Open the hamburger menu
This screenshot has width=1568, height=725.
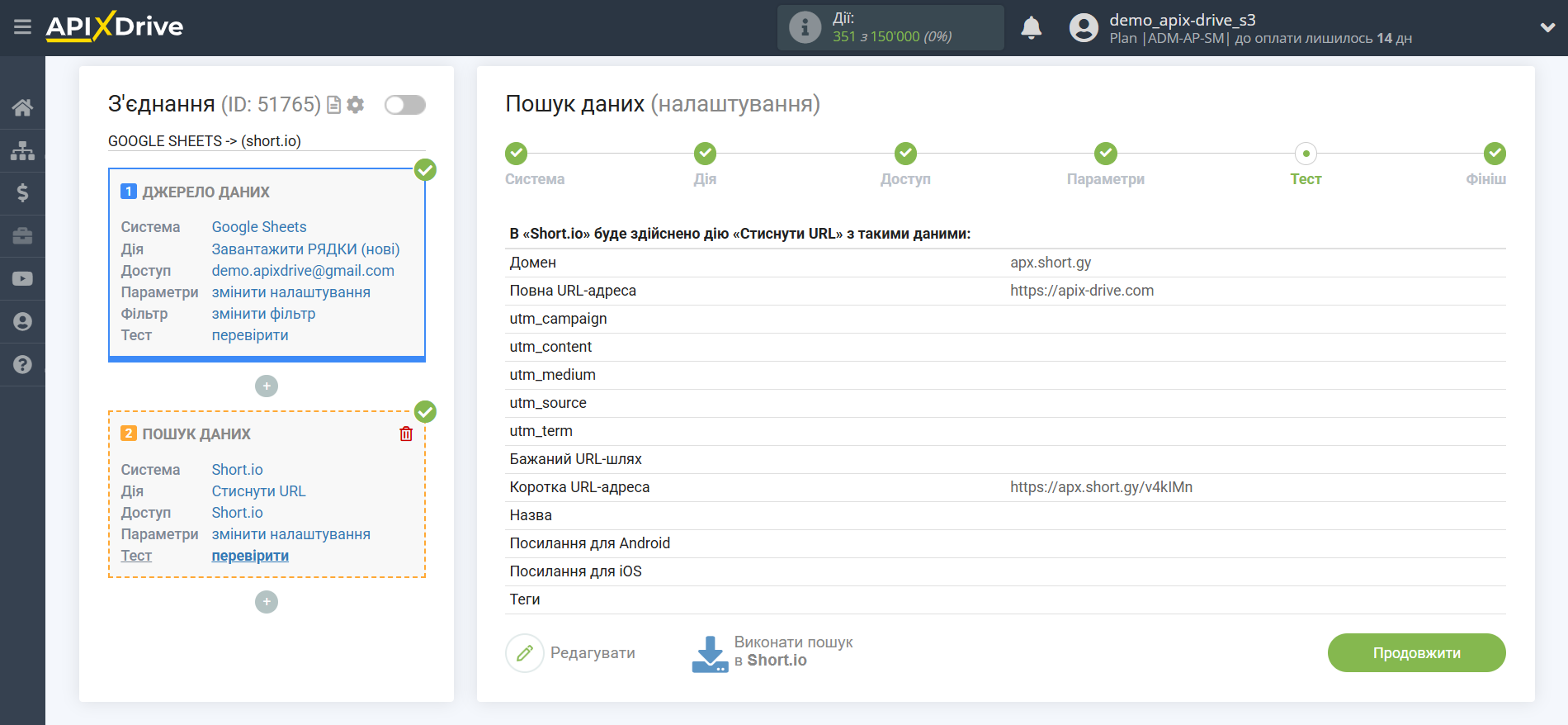[22, 27]
